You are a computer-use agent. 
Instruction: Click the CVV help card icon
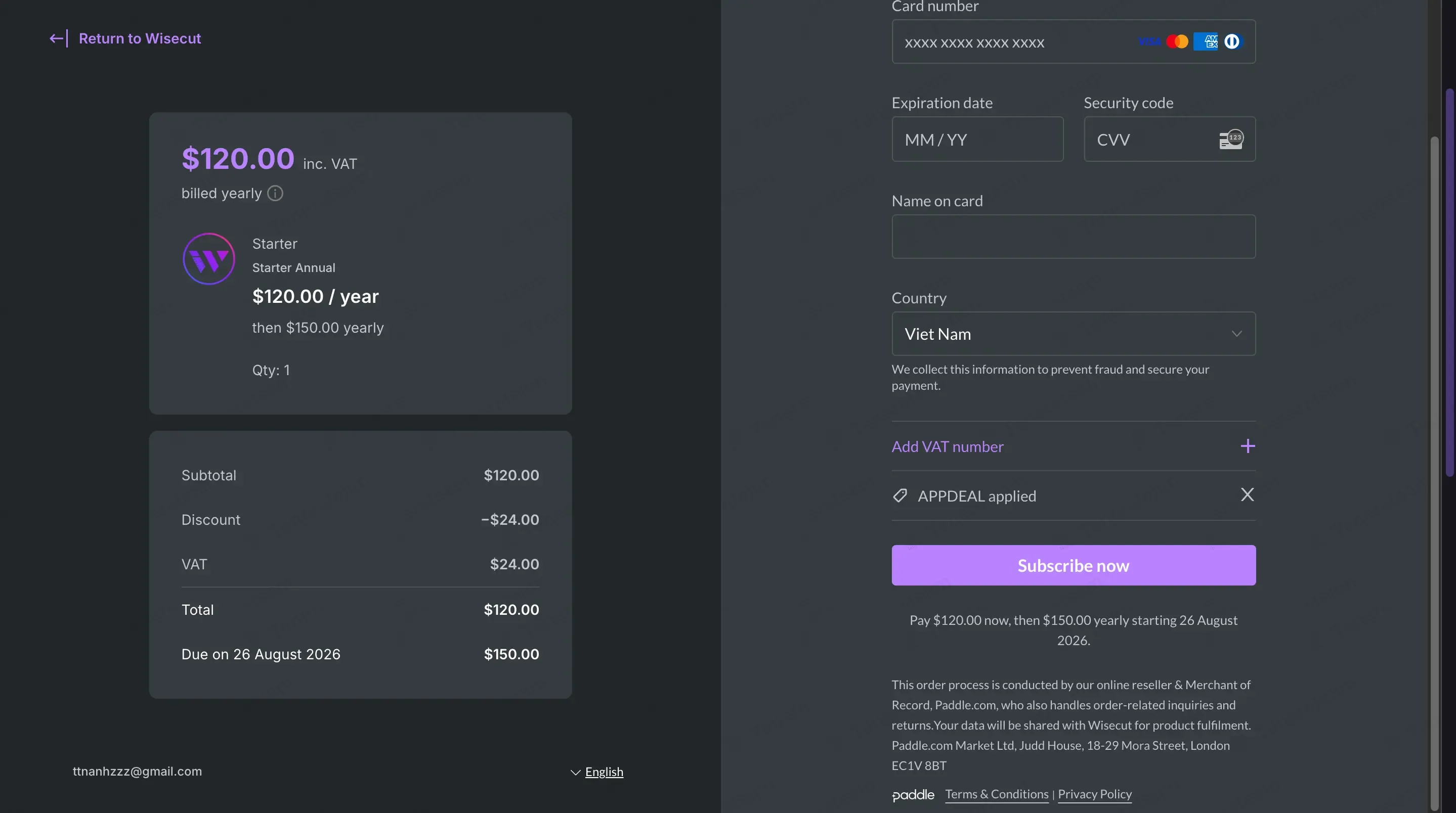[1231, 139]
